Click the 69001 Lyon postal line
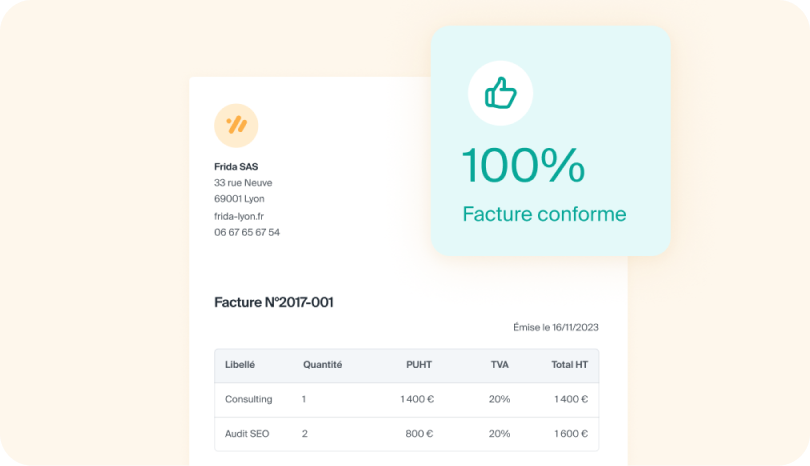810x466 pixels. click(x=239, y=198)
